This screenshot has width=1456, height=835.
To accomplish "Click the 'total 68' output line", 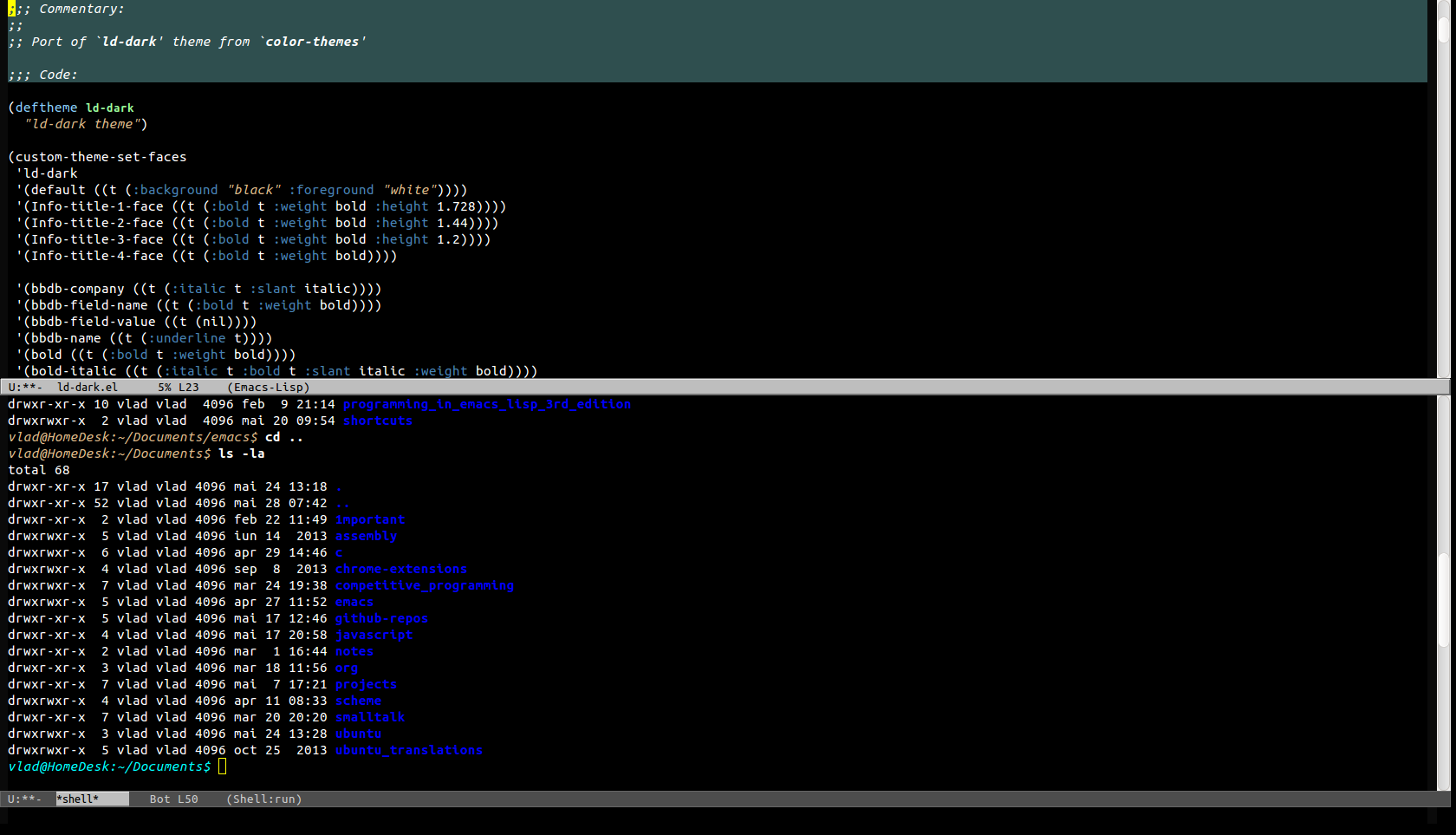I will pyautogui.click(x=39, y=470).
